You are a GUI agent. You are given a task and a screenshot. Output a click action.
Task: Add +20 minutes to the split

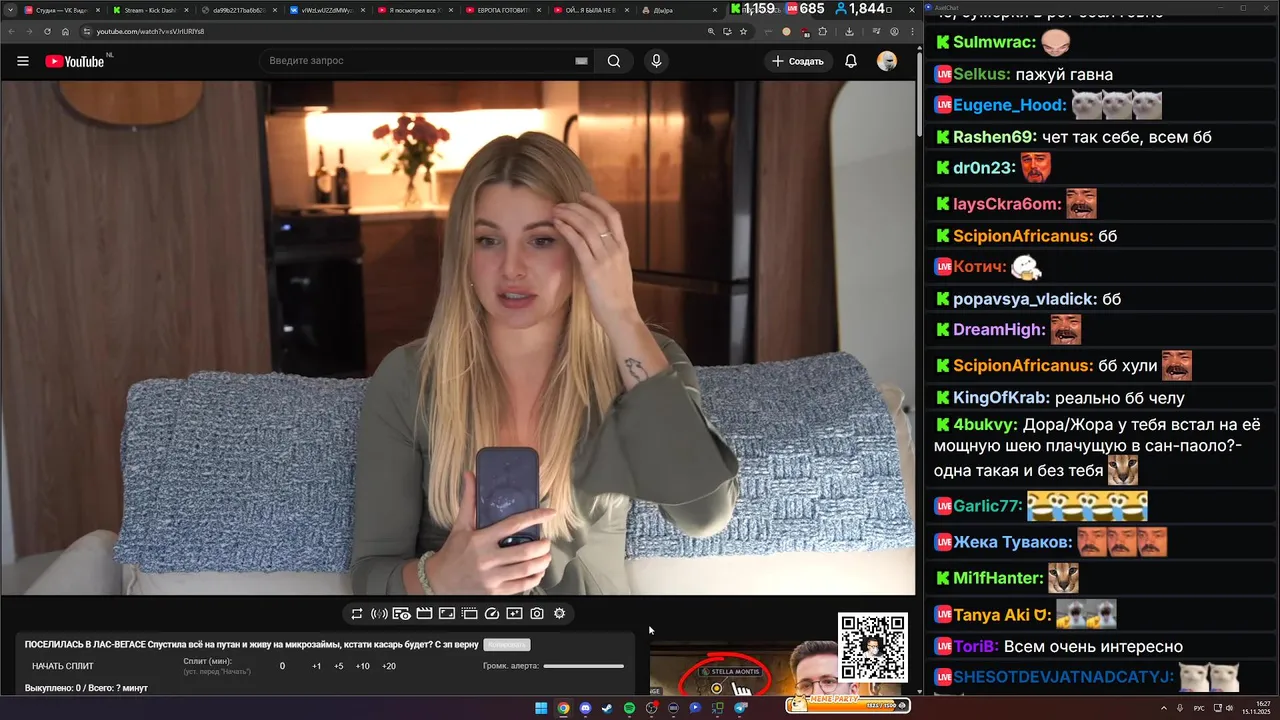(389, 666)
